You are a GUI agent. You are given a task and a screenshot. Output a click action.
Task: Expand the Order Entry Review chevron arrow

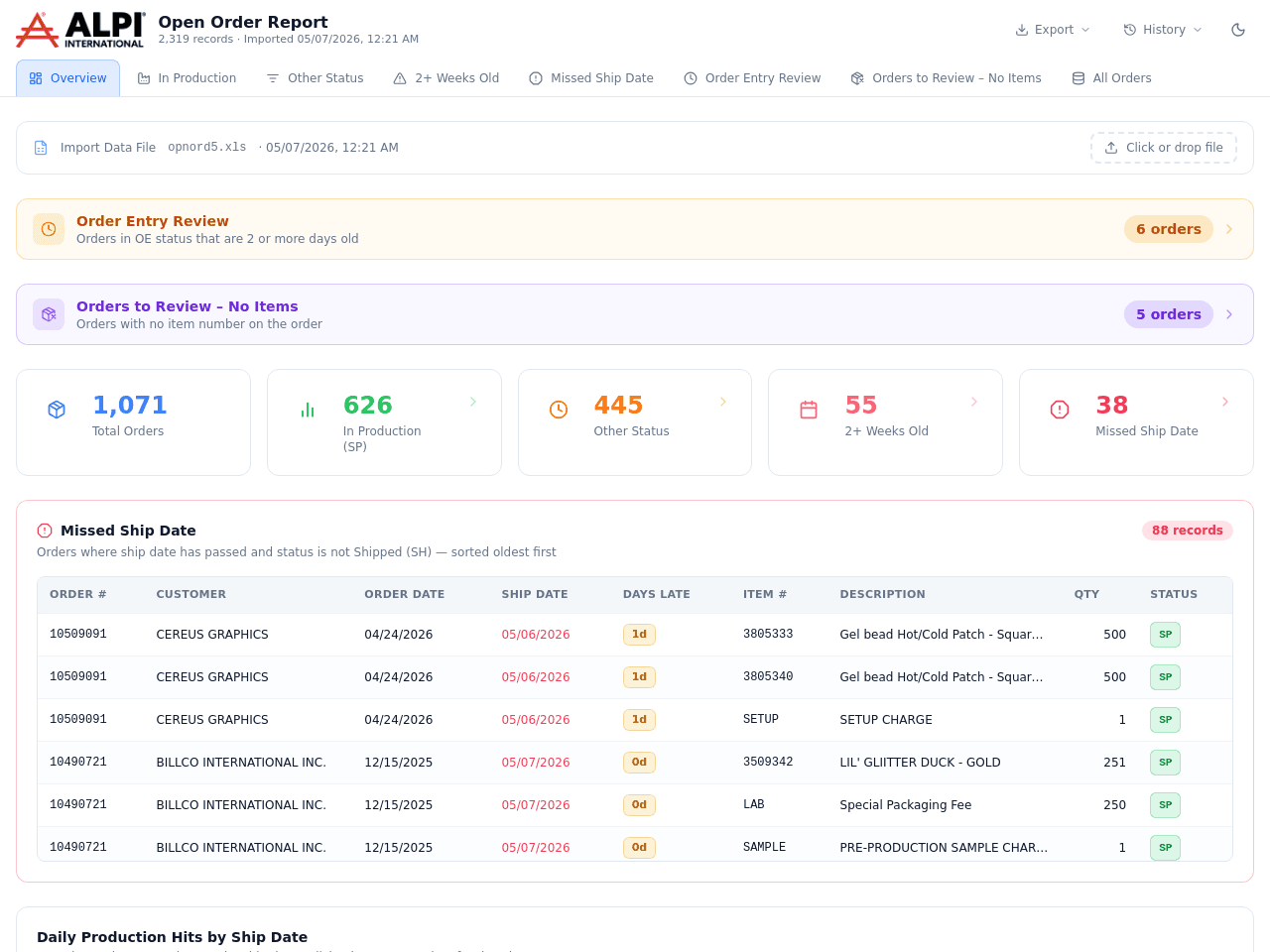click(1229, 229)
